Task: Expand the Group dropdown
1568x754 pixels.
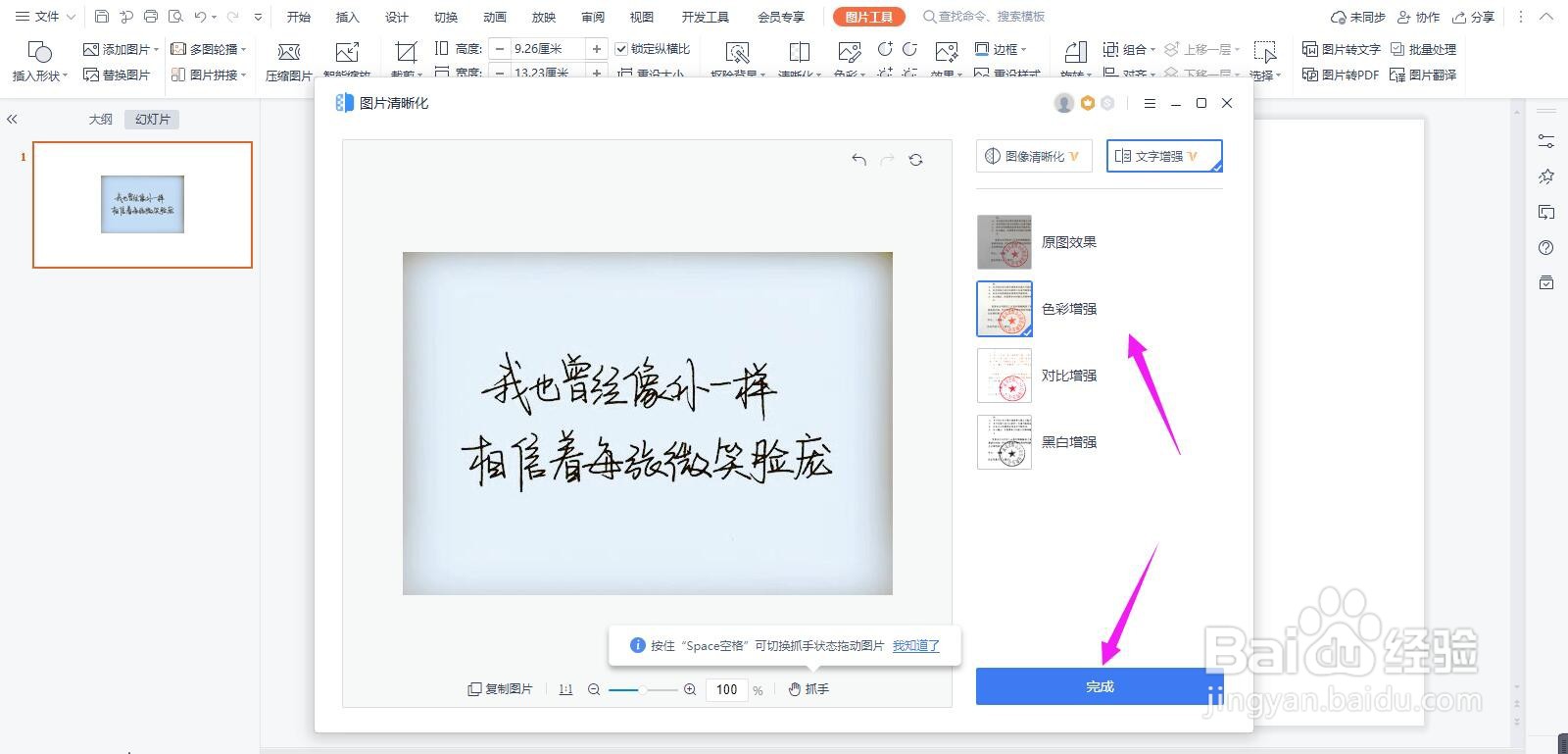Action: [x=1152, y=49]
